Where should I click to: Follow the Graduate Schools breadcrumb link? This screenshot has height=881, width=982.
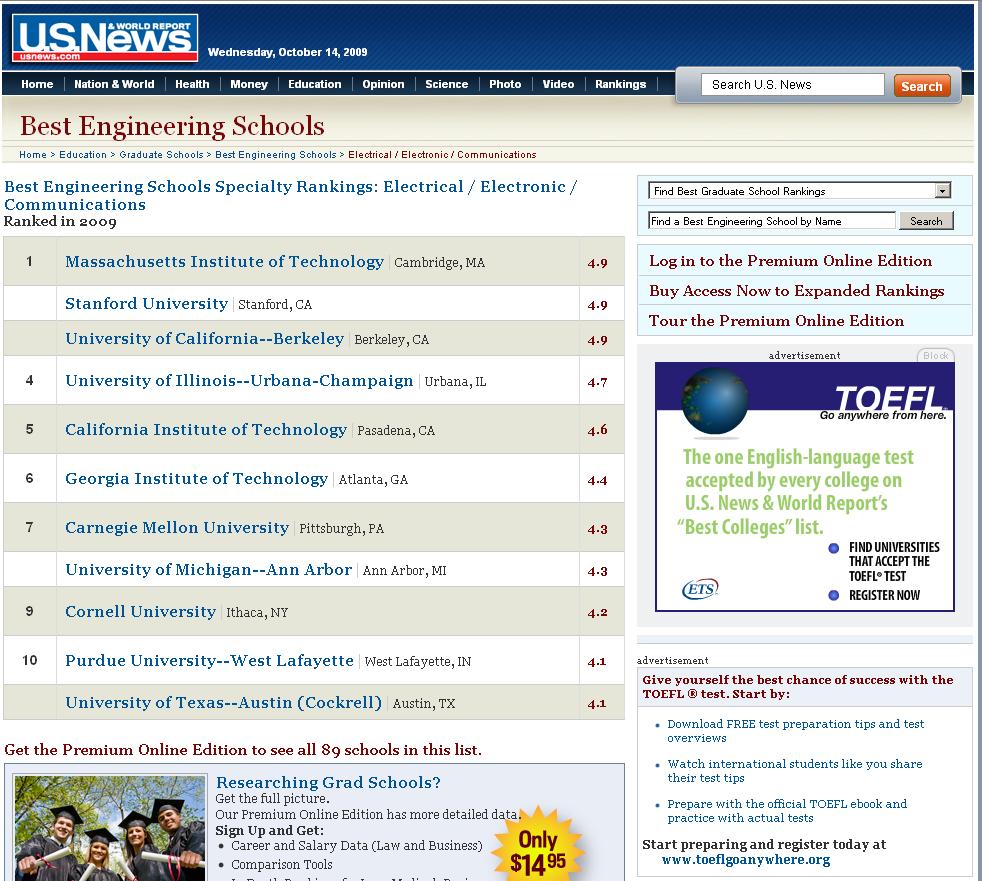[x=161, y=155]
